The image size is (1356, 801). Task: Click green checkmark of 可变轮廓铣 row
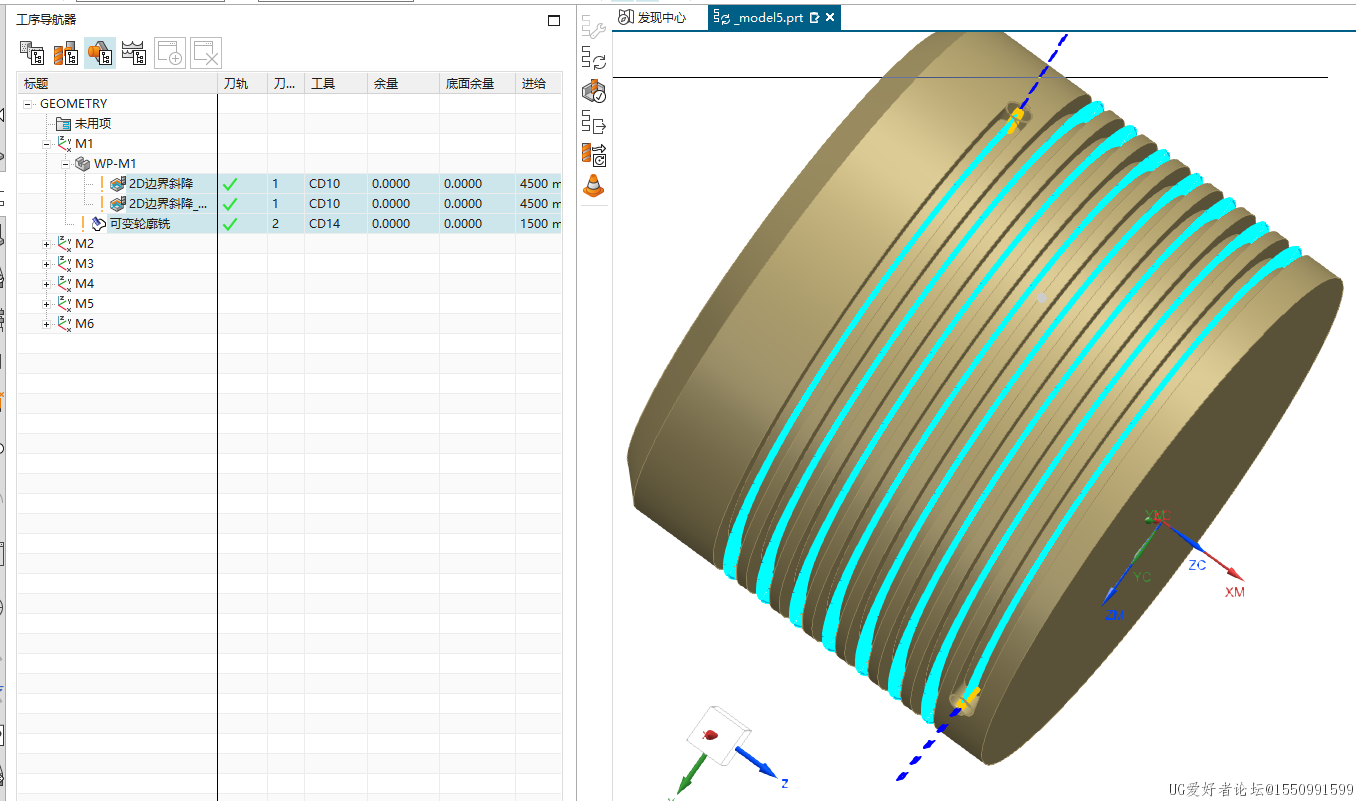(x=230, y=224)
